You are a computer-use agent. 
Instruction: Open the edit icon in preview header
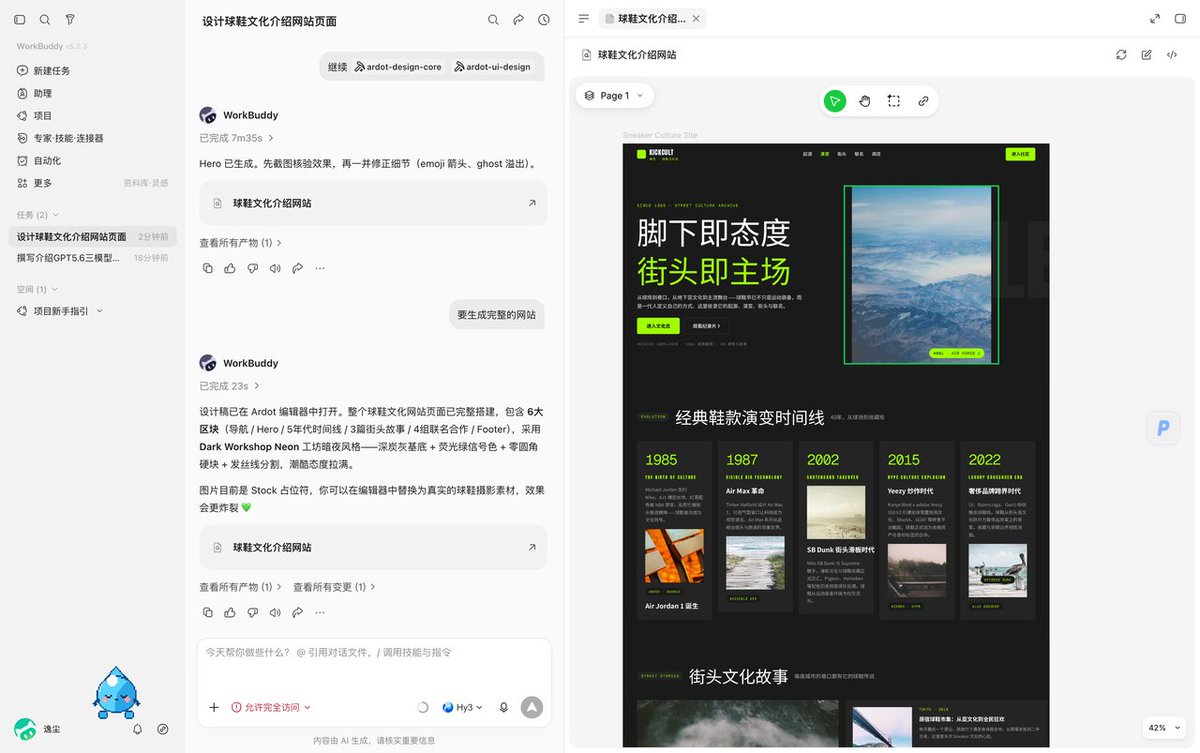pos(1147,55)
